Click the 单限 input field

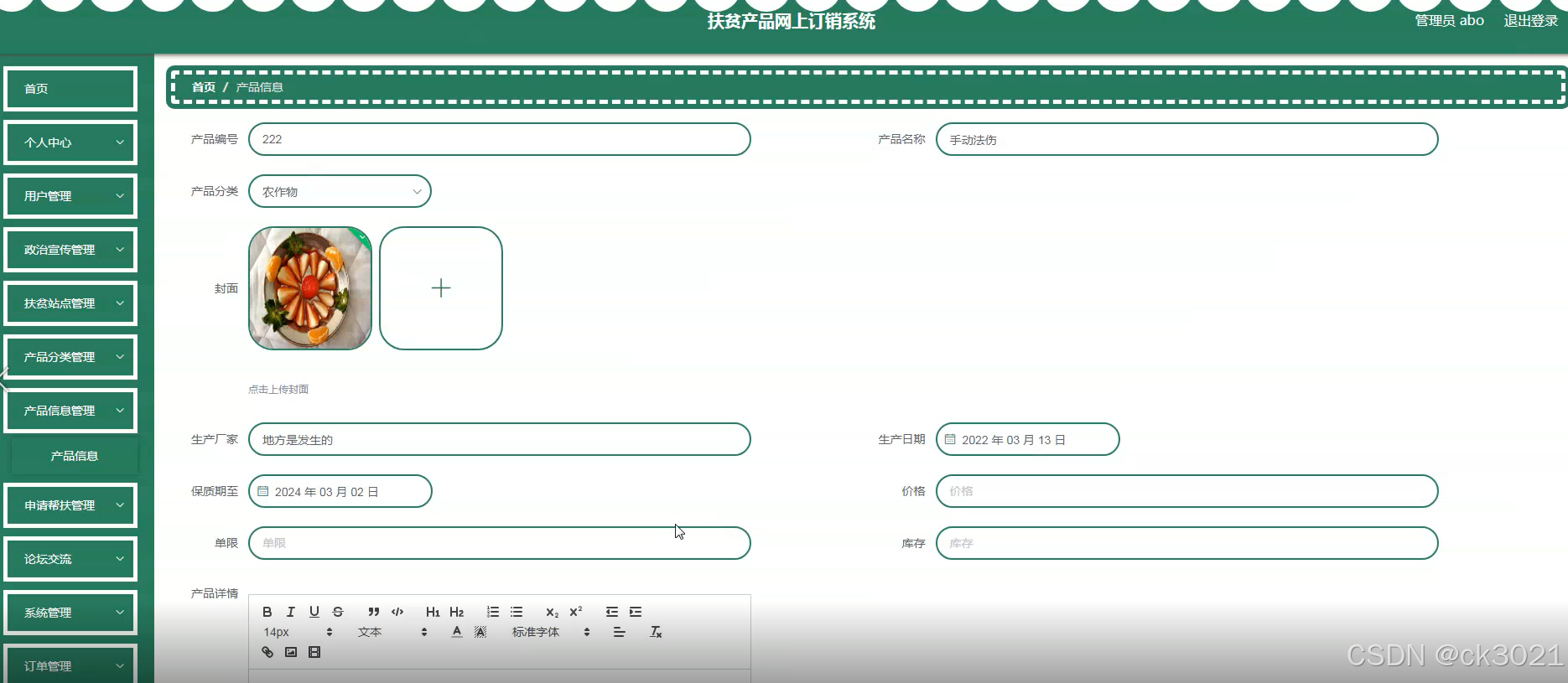pyautogui.click(x=500, y=543)
